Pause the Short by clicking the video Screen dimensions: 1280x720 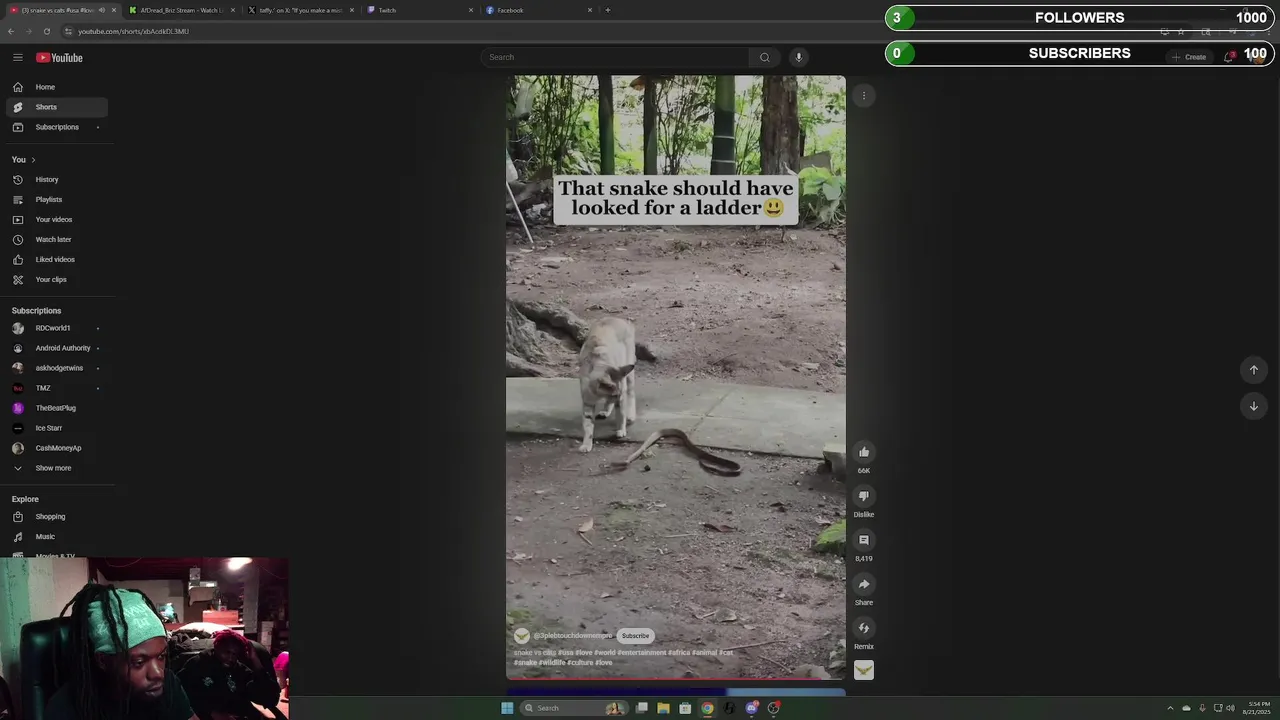(x=676, y=378)
